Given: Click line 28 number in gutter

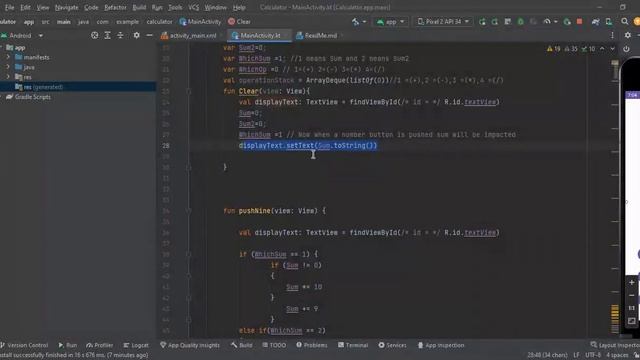Looking at the screenshot, I should [166, 146].
